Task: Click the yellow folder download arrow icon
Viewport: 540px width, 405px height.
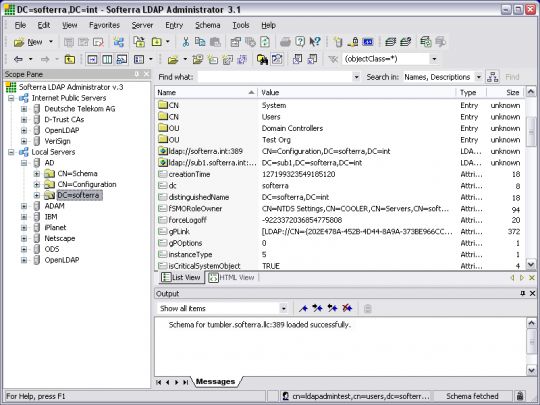Action: point(157,42)
